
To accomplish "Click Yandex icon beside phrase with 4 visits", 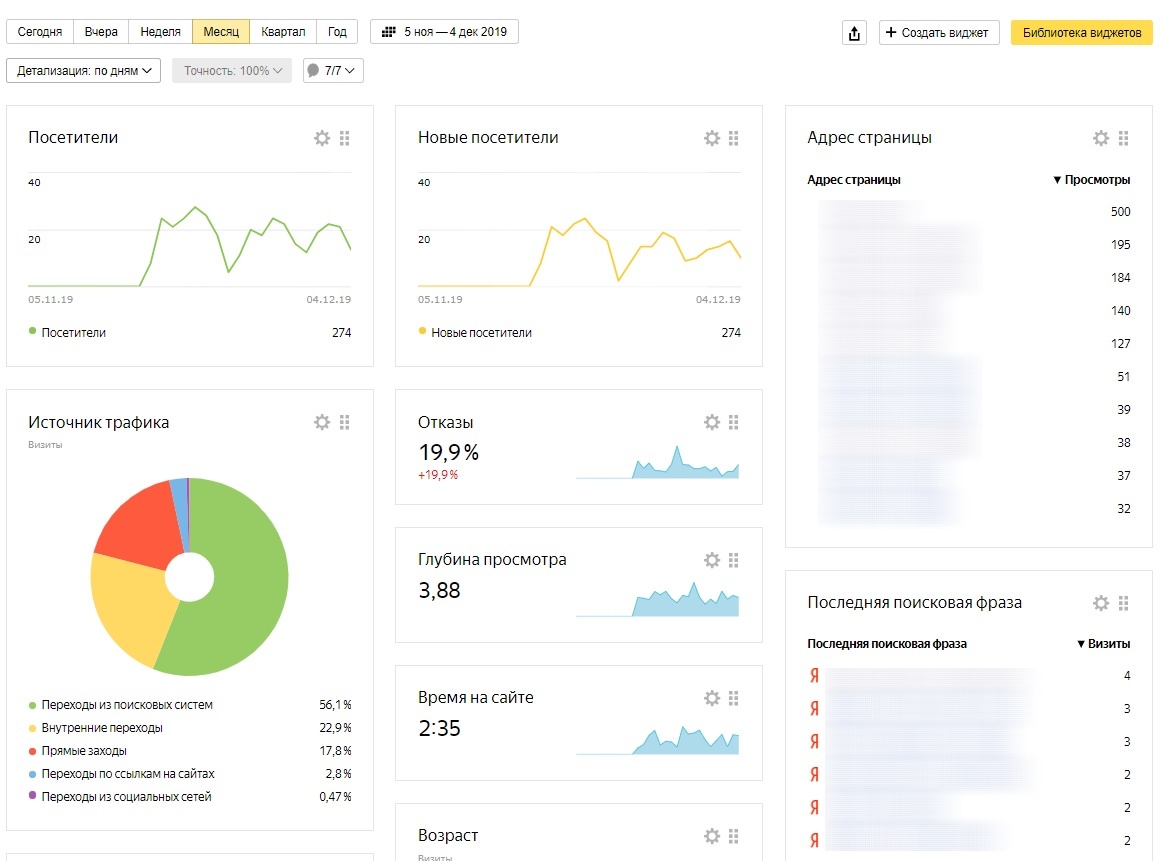I will click(x=814, y=675).
